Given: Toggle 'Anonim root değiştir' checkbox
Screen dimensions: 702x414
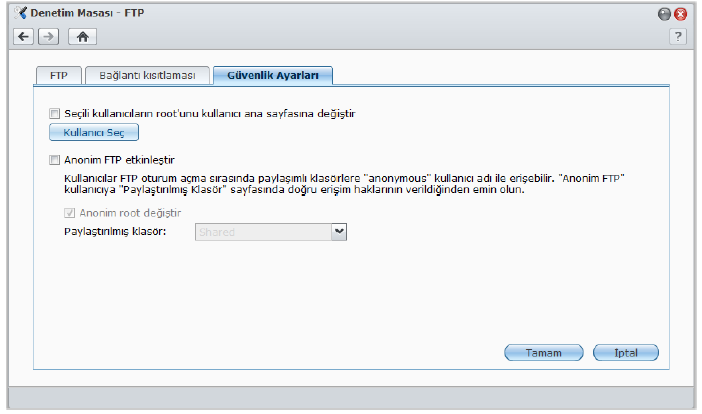Looking at the screenshot, I should [x=69, y=213].
